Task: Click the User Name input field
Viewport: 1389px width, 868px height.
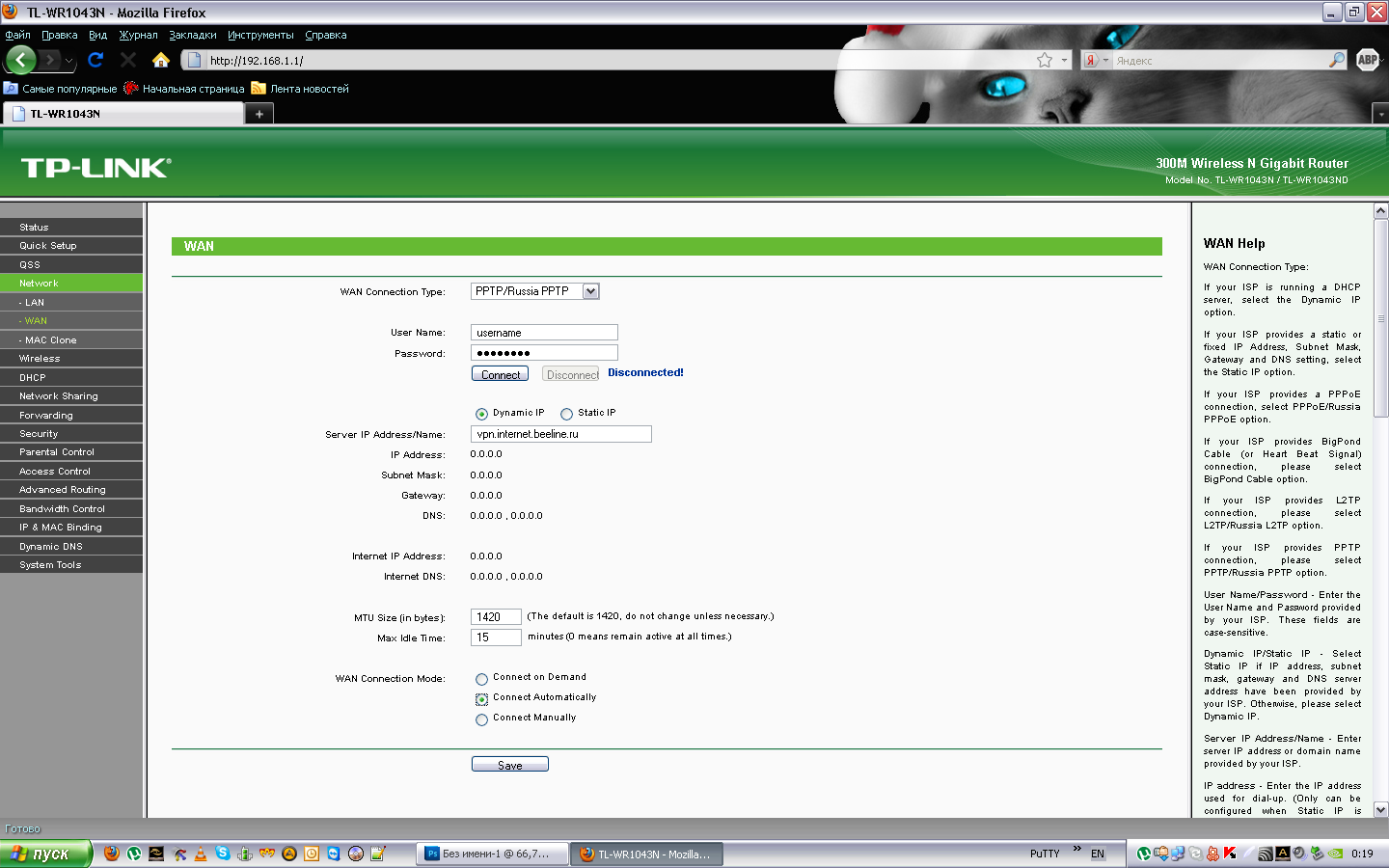Action: pyautogui.click(x=544, y=333)
